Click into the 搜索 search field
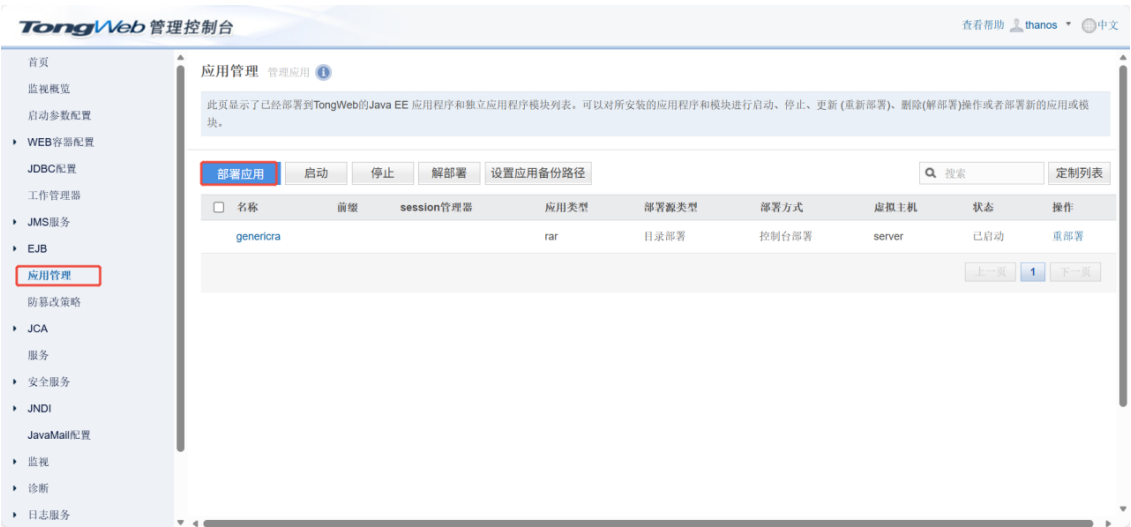 (986, 173)
